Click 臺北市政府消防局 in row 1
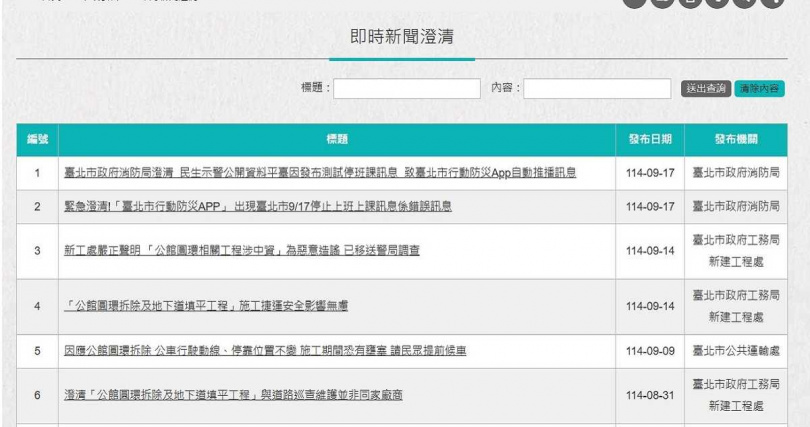 click(736, 173)
